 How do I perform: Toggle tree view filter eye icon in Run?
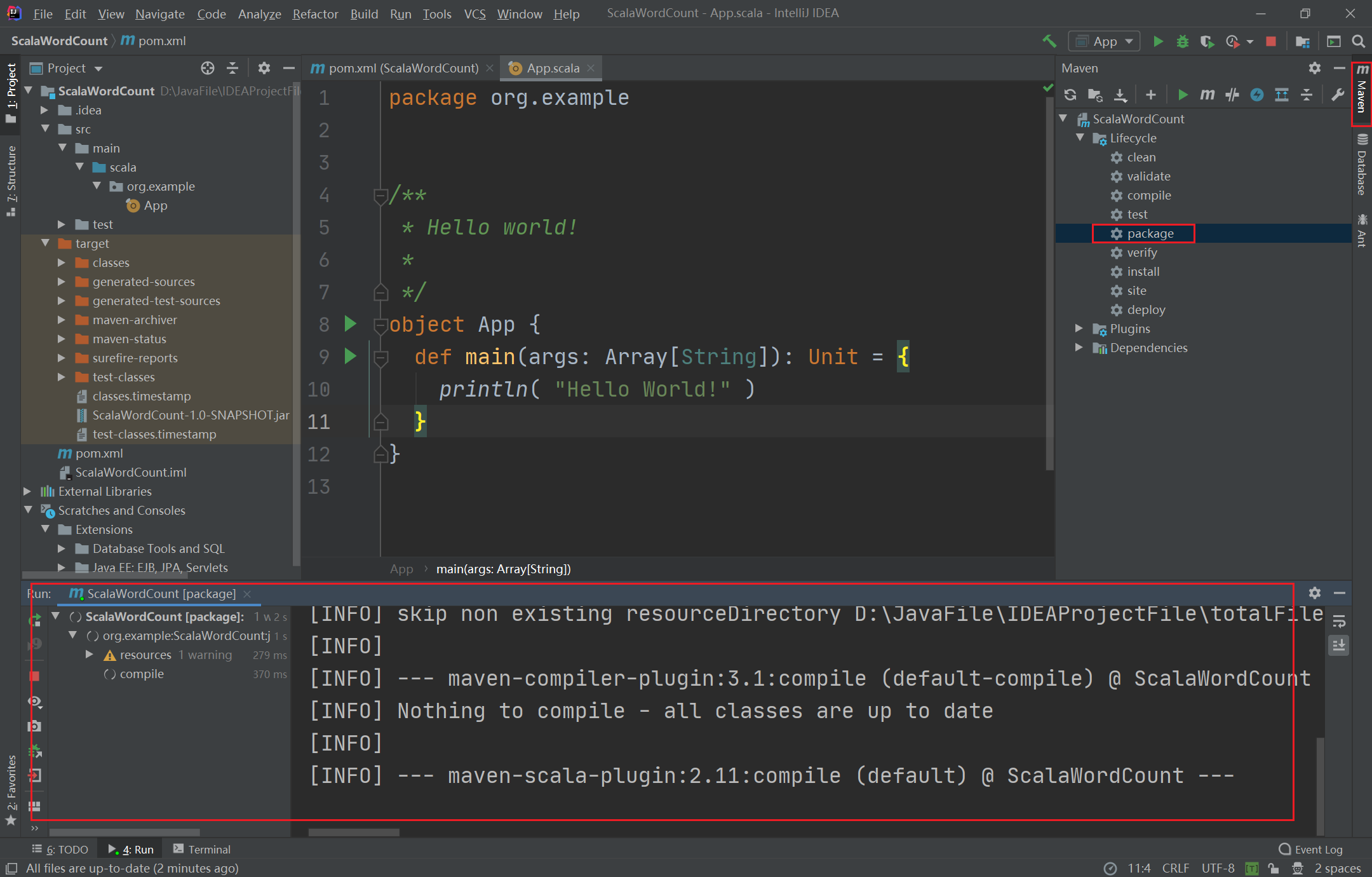click(x=35, y=701)
